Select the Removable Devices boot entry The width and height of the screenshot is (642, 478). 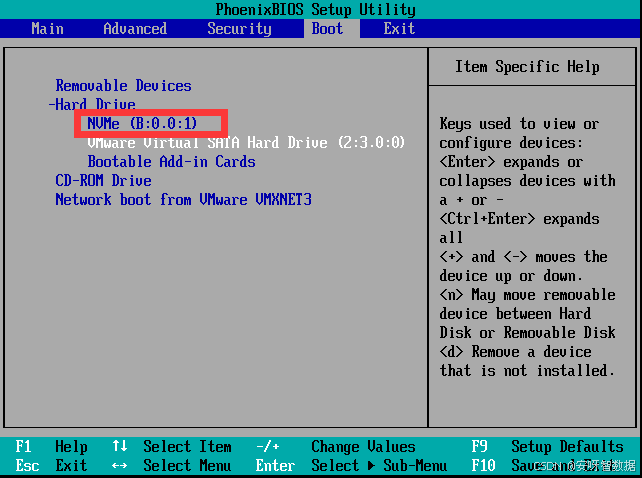[124, 86]
